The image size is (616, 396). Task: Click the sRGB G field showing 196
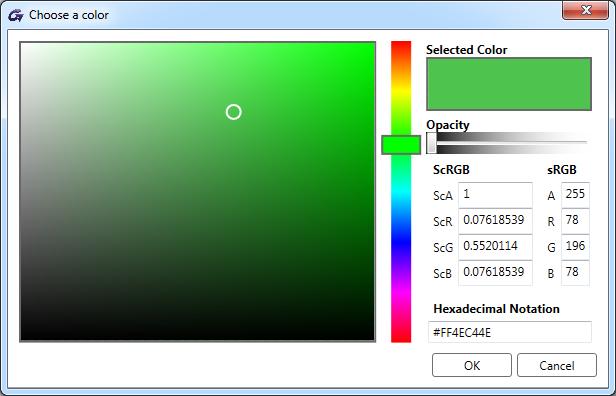point(575,247)
